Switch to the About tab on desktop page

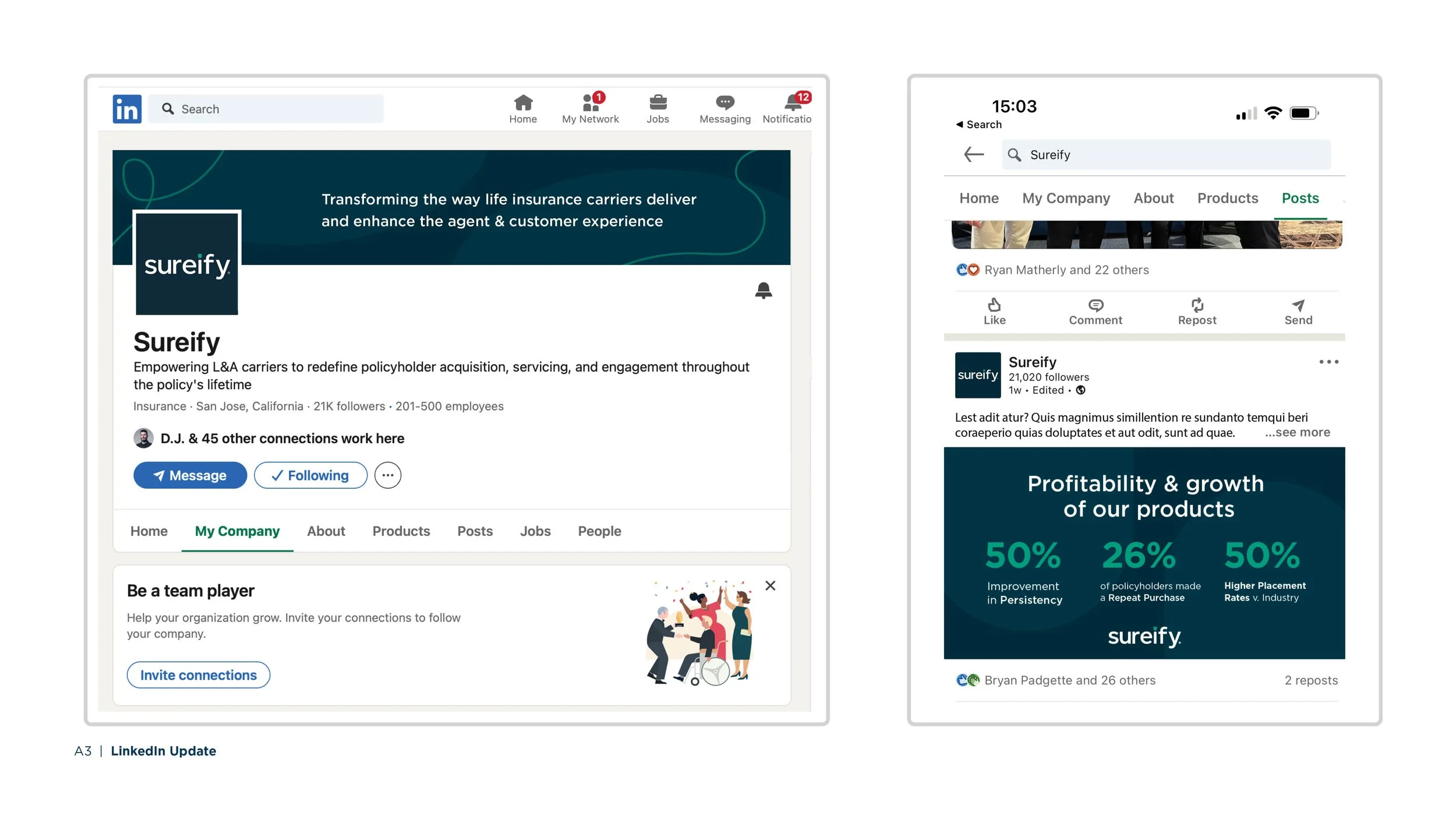326,531
